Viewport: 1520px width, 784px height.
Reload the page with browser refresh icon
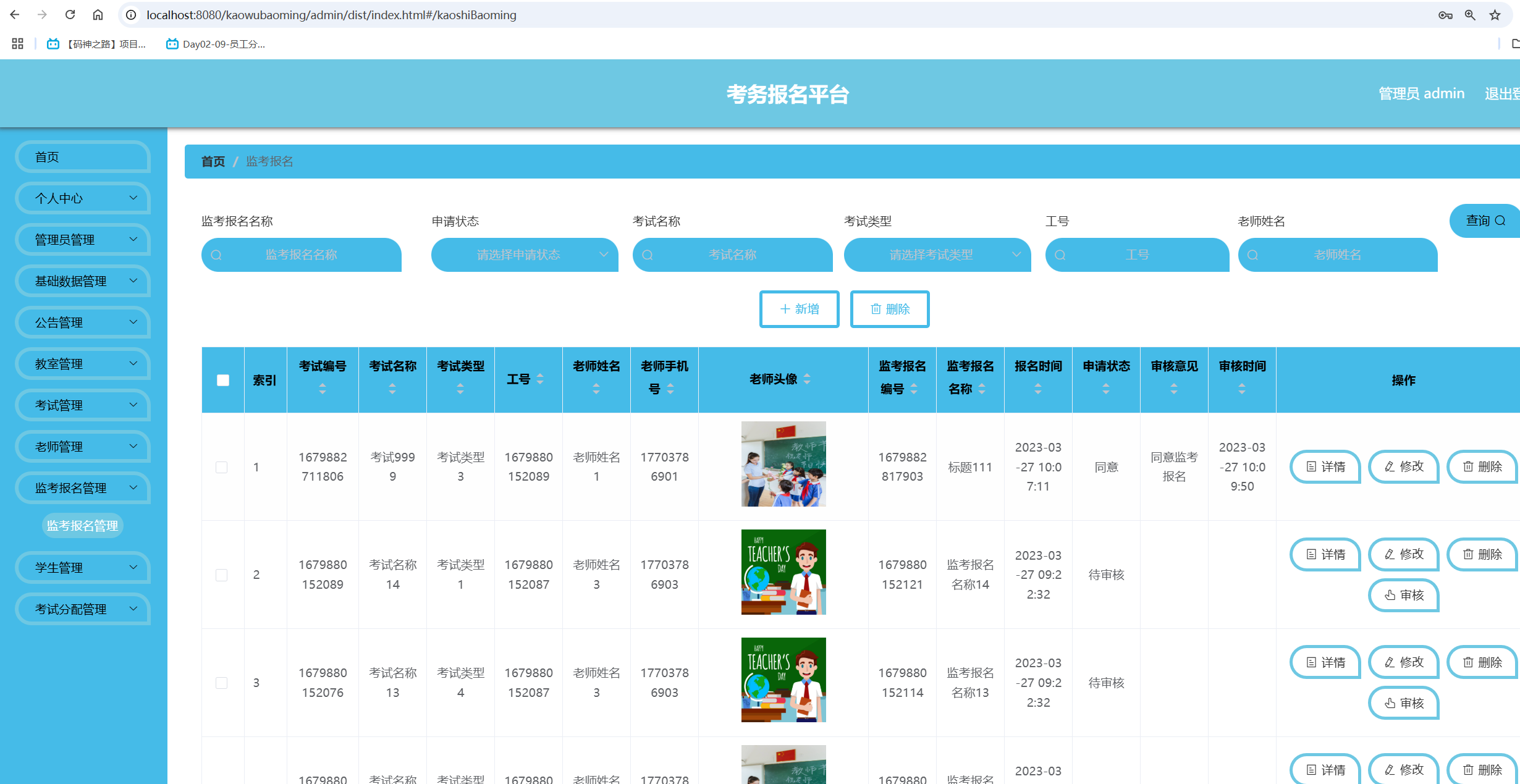tap(70, 15)
